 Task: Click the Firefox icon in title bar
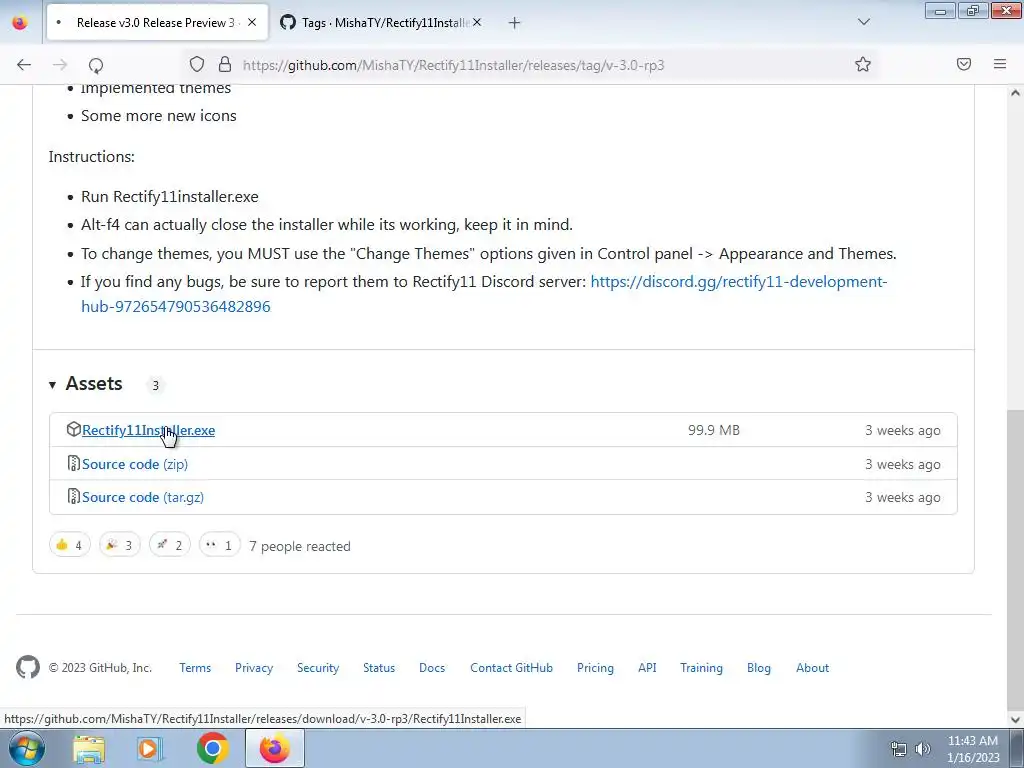click(x=20, y=22)
